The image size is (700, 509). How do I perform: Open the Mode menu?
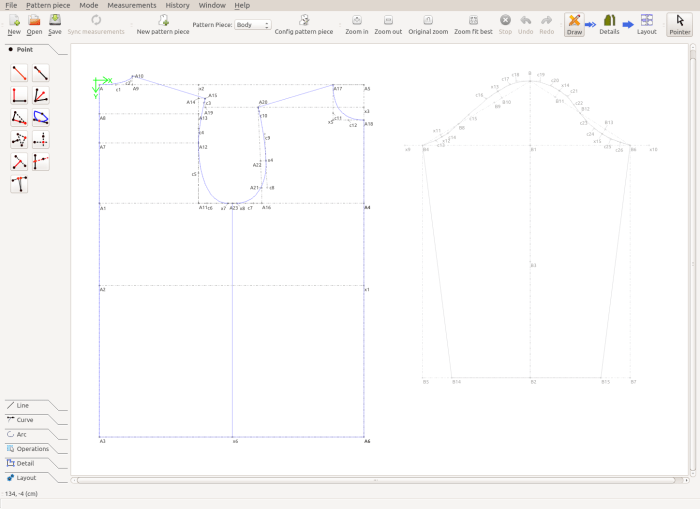pyautogui.click(x=89, y=5)
